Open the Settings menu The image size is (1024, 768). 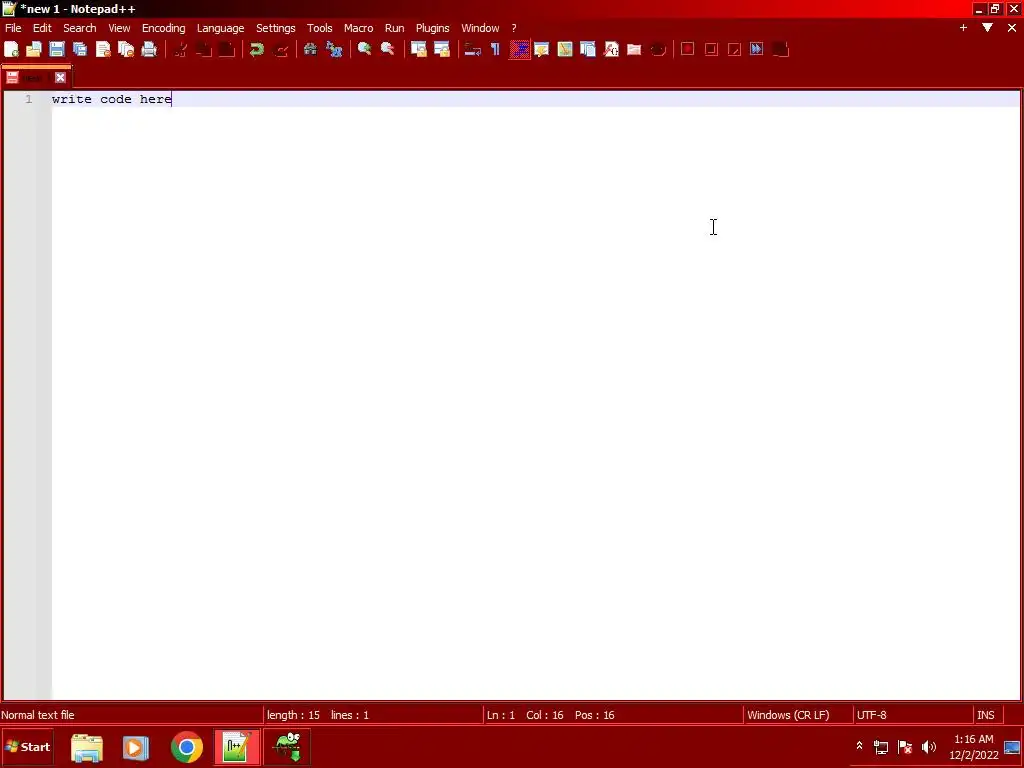pyautogui.click(x=276, y=28)
